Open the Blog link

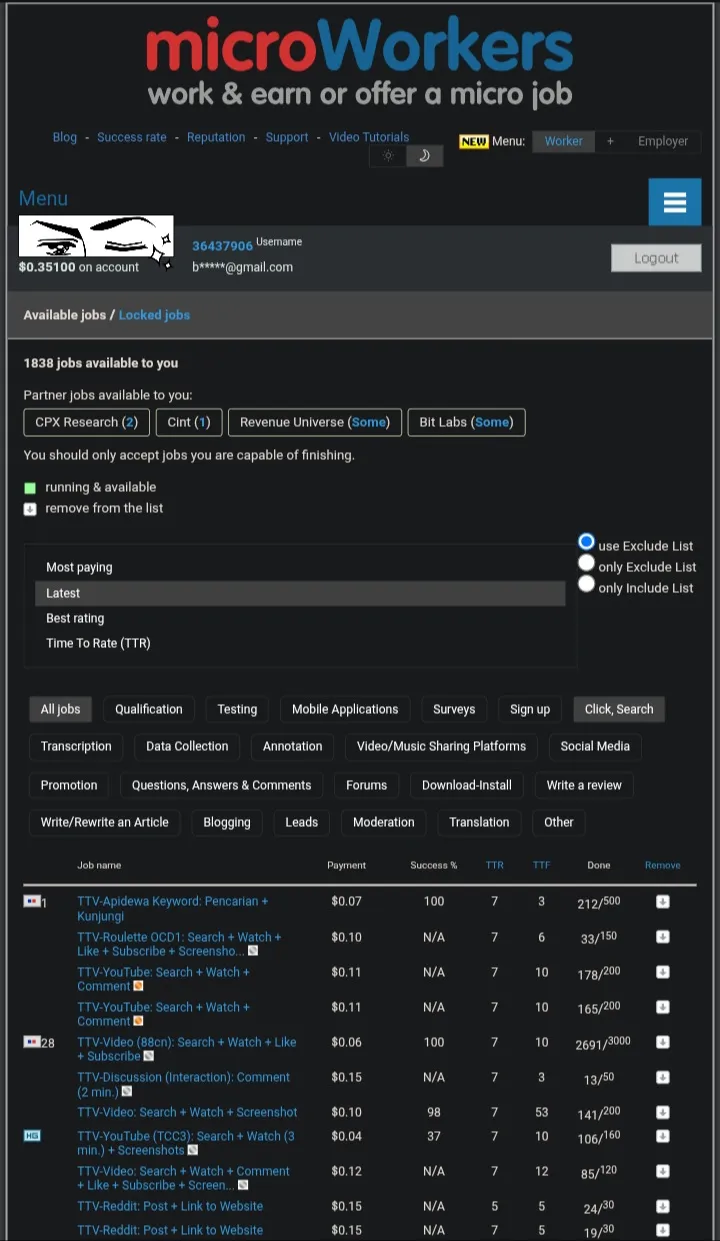click(x=65, y=137)
